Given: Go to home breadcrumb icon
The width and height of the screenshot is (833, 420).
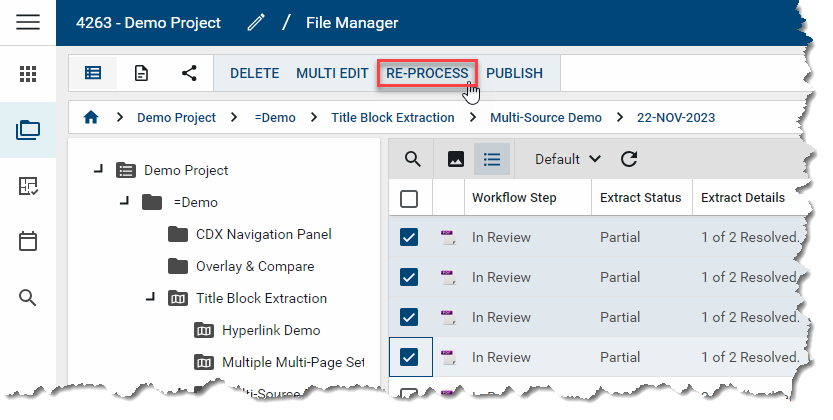Looking at the screenshot, I should (x=91, y=117).
